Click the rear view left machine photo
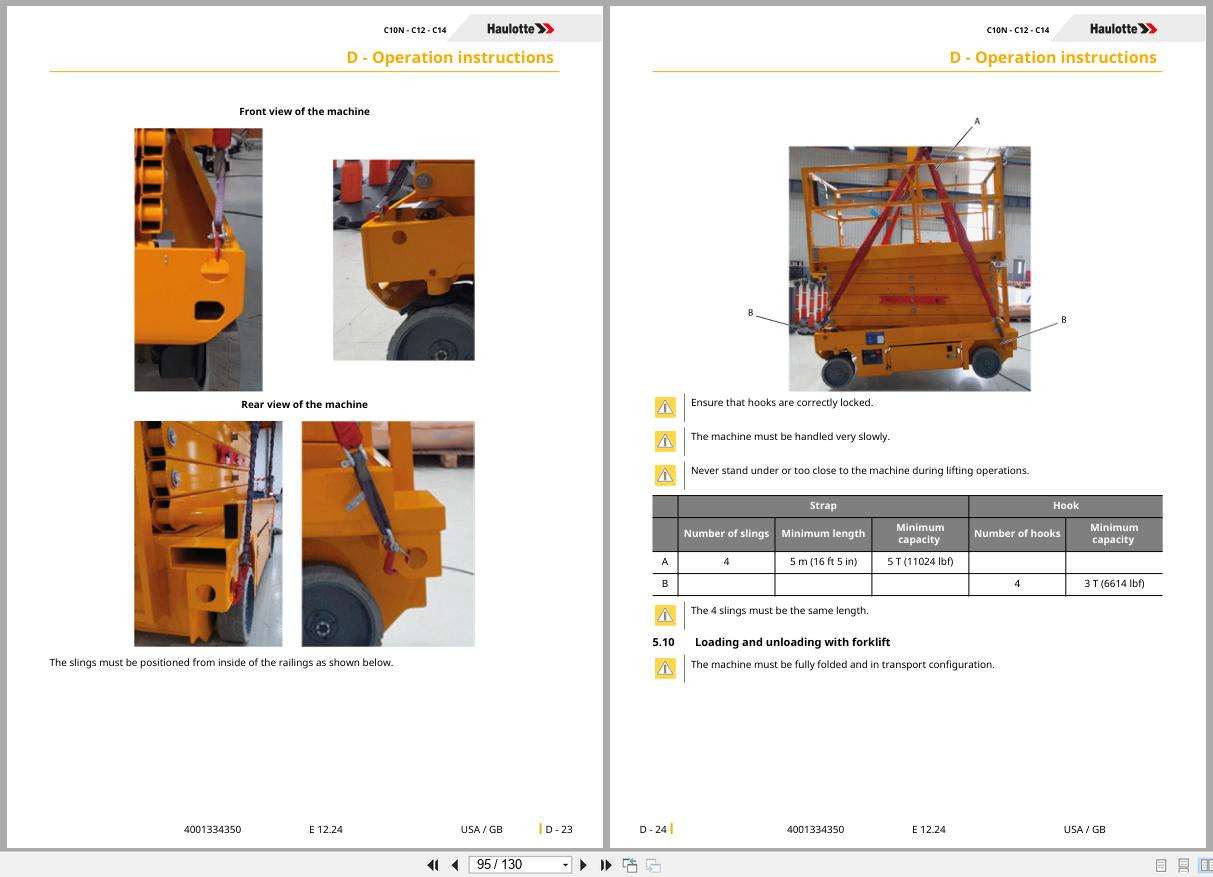This screenshot has height=877, width=1213. coord(208,533)
